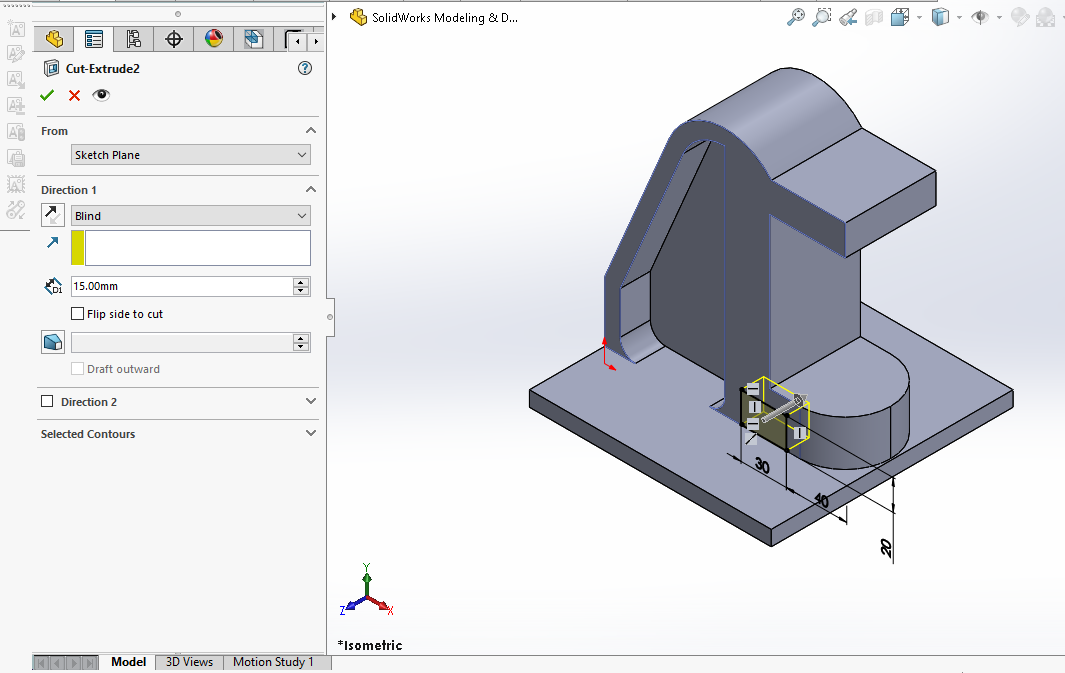
Task: Open the Cut-Extrude2 help question mark
Action: coord(305,69)
